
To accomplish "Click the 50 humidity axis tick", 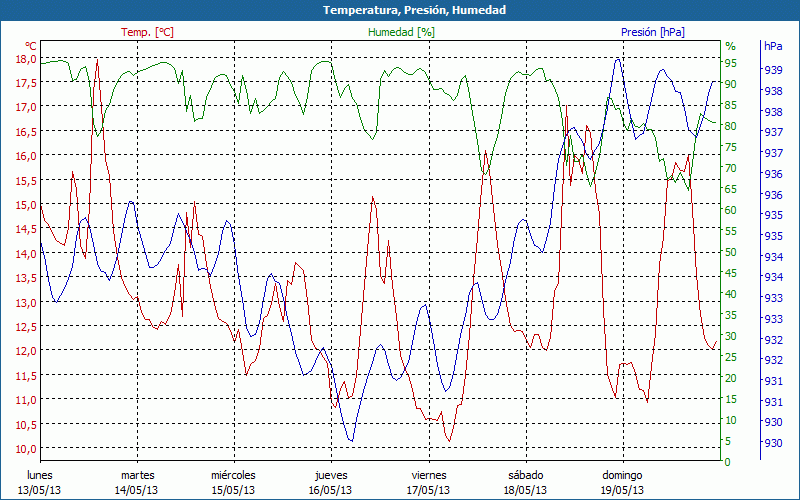I will coord(731,252).
